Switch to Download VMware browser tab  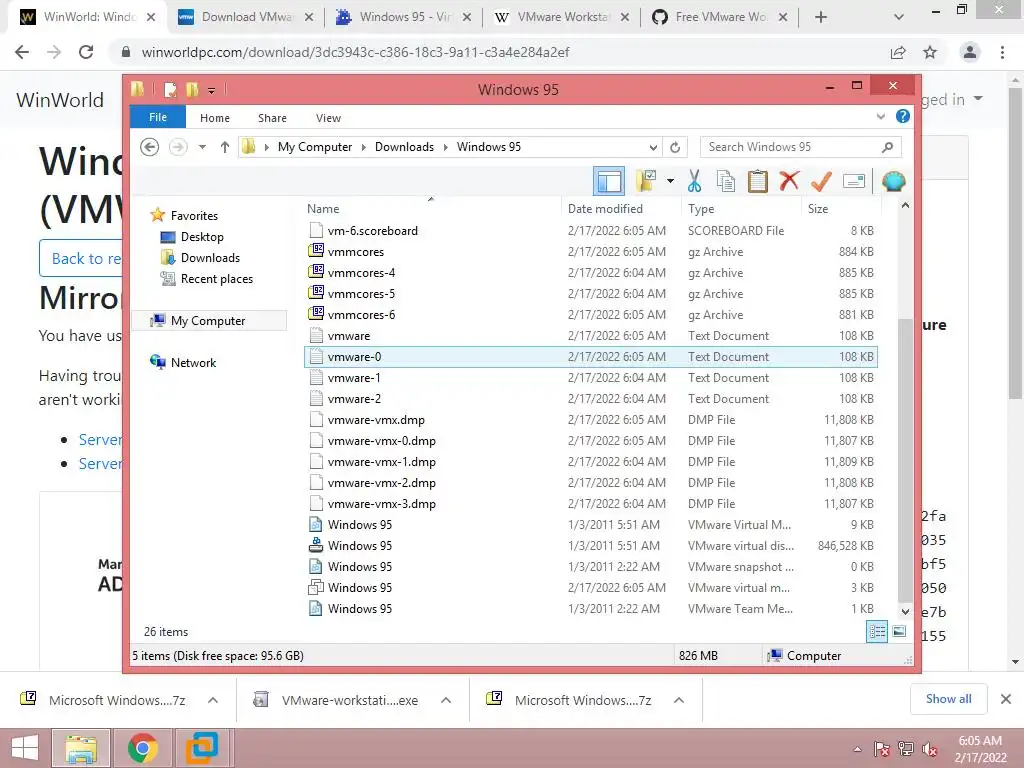(x=246, y=17)
